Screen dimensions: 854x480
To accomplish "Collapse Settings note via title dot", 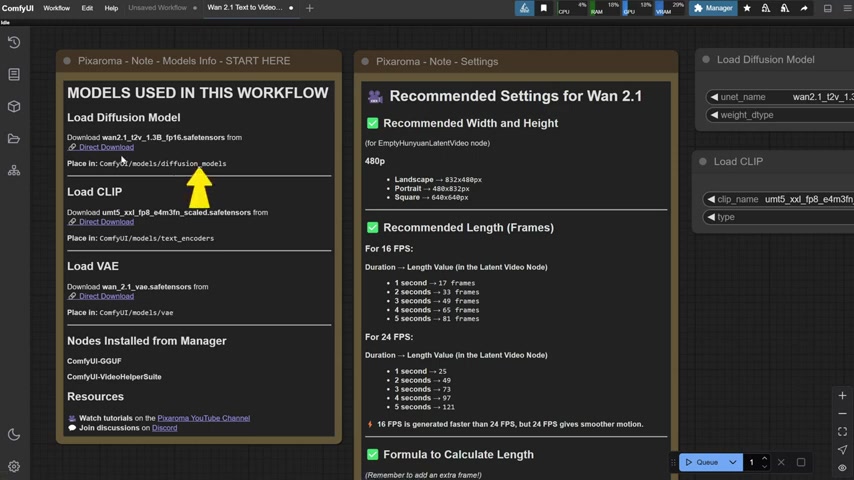I will 365,62.
